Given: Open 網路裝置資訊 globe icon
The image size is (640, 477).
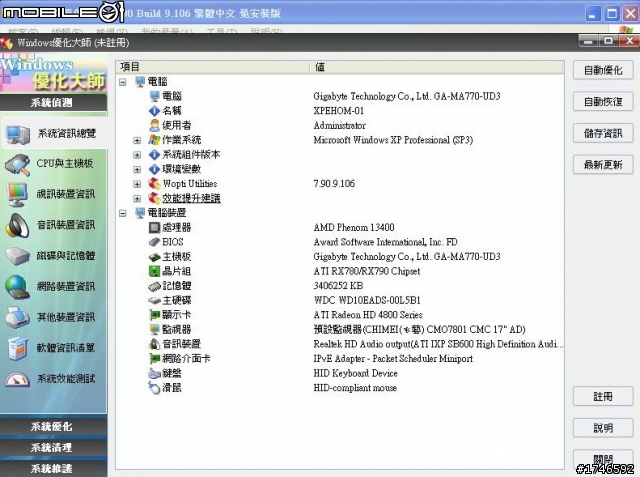Looking at the screenshot, I should point(17,287).
